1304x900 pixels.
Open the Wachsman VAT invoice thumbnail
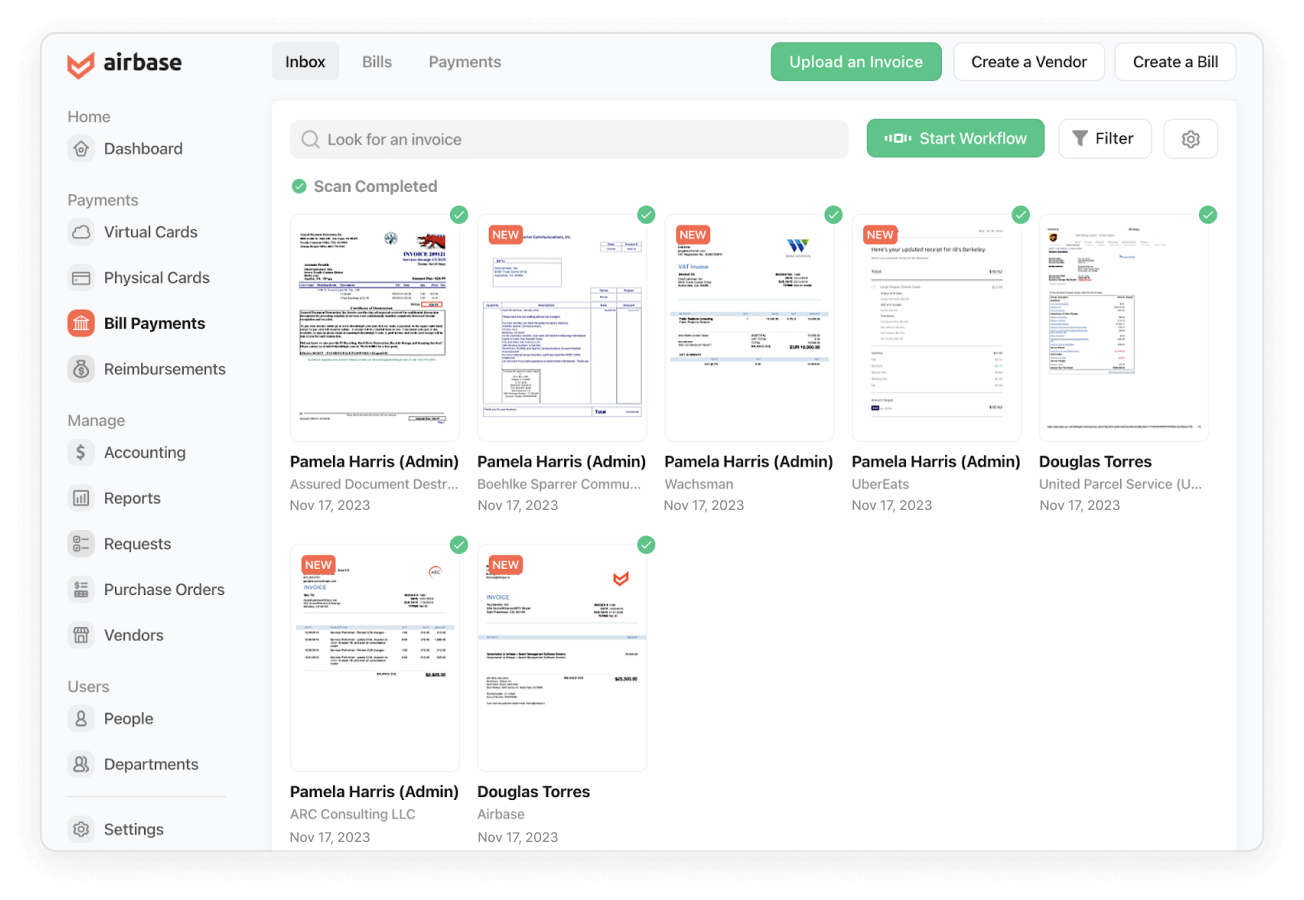coord(749,327)
